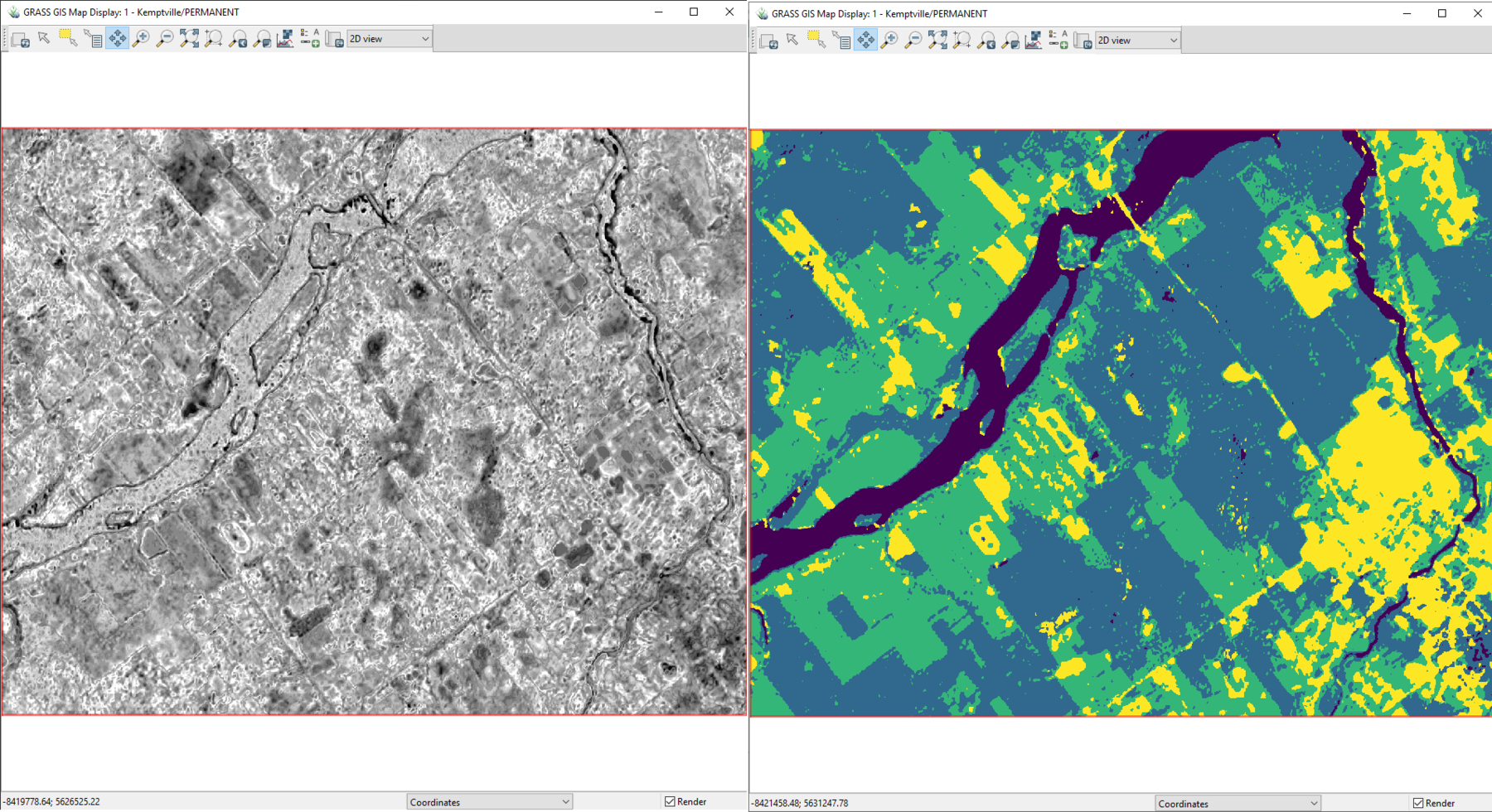Open the Coordinates dropdown on the right statusbar
The height and width of the screenshot is (812, 1492).
(x=1237, y=803)
